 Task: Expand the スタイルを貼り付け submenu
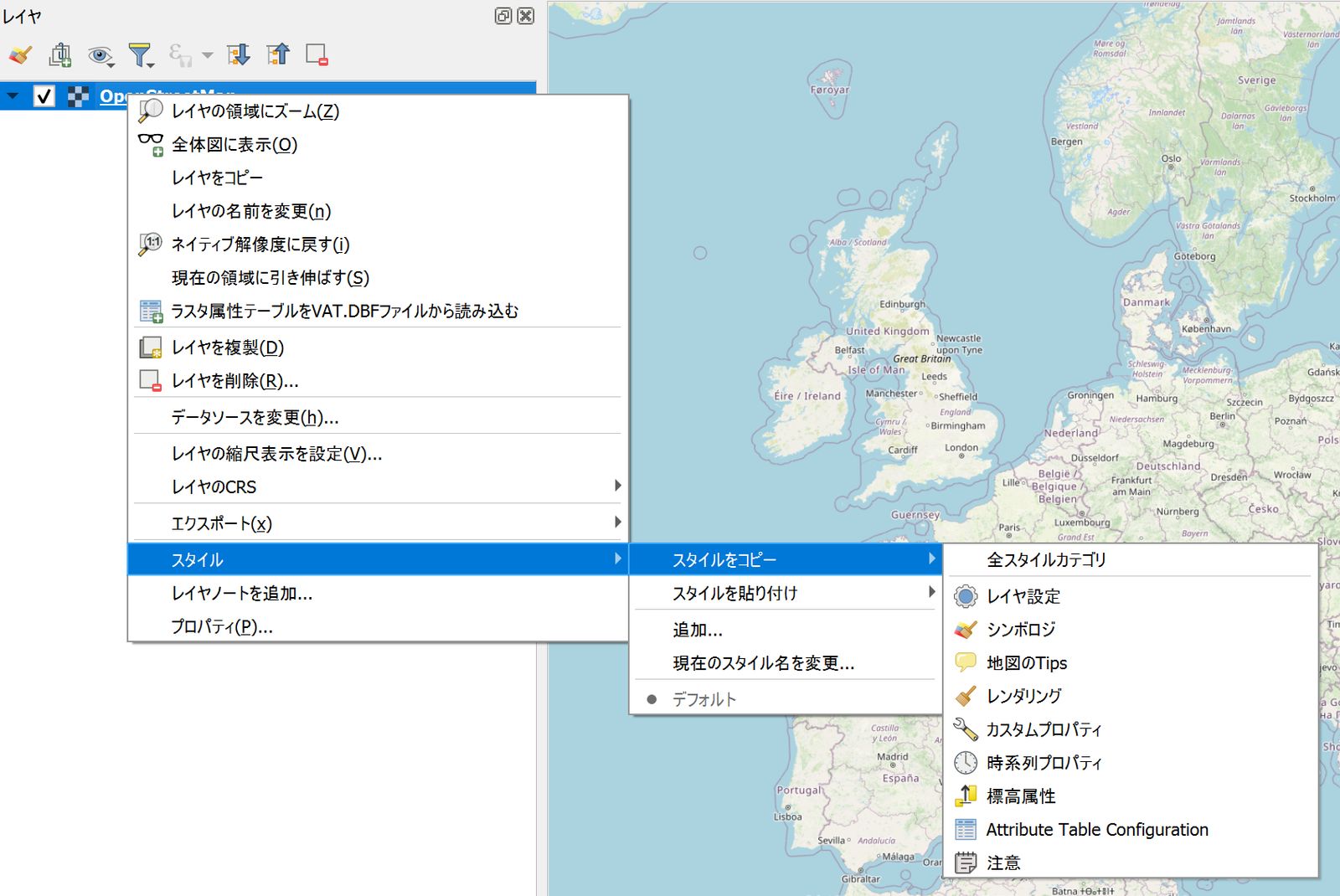click(x=786, y=593)
